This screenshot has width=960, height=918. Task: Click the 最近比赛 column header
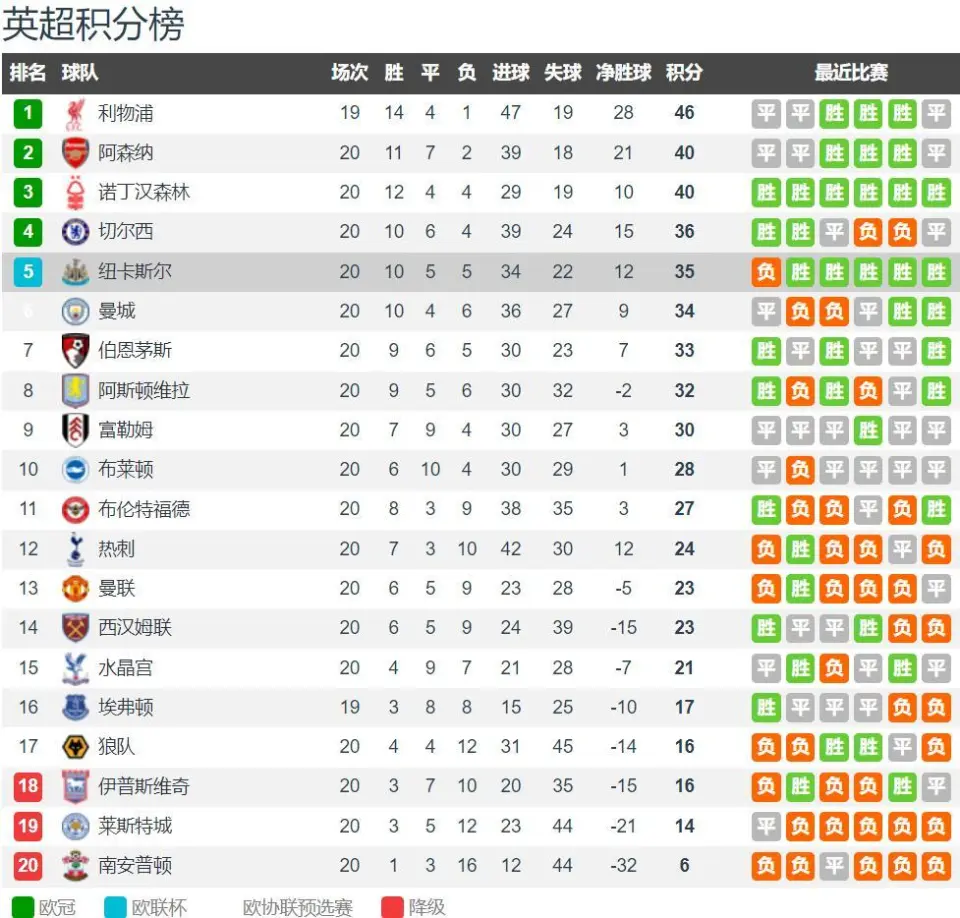click(850, 73)
